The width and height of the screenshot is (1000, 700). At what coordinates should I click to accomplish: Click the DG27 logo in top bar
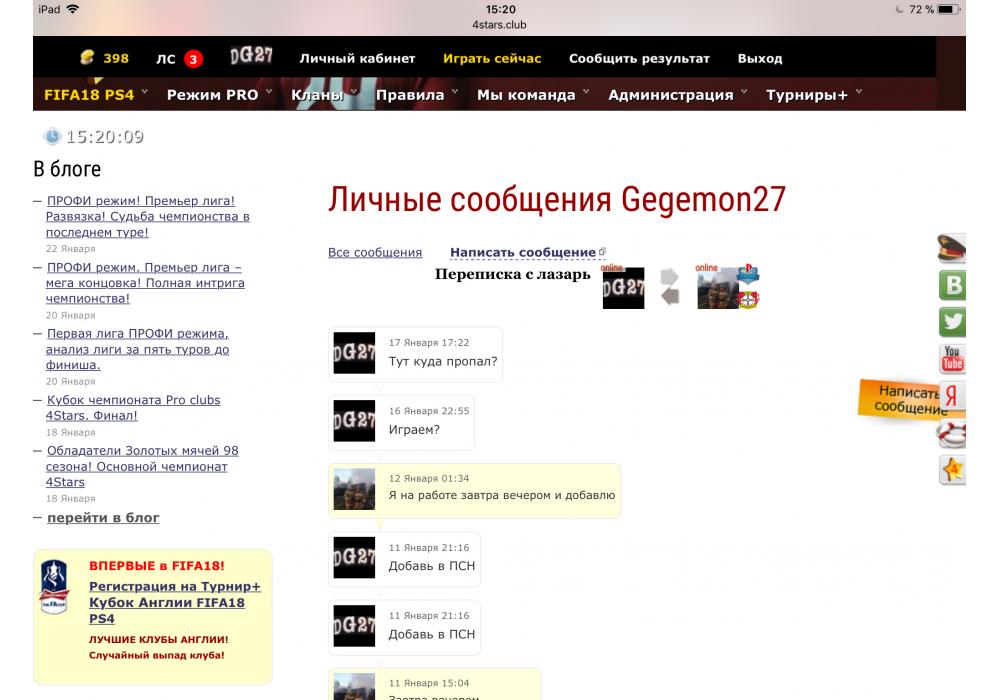click(251, 56)
